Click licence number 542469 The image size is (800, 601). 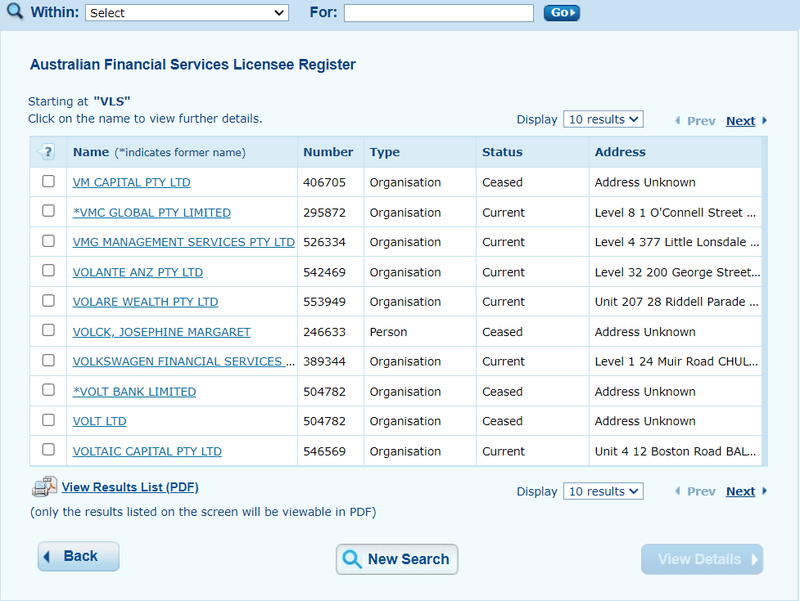[x=324, y=272]
